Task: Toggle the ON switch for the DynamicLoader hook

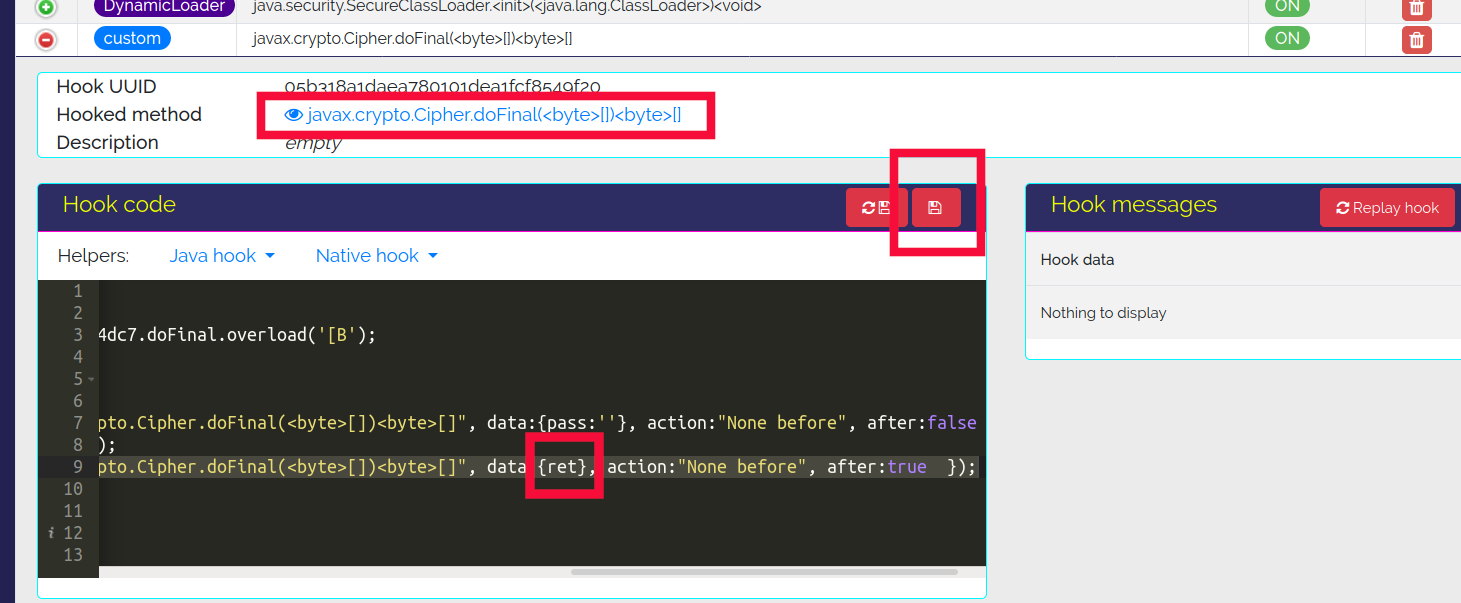Action: click(1287, 7)
